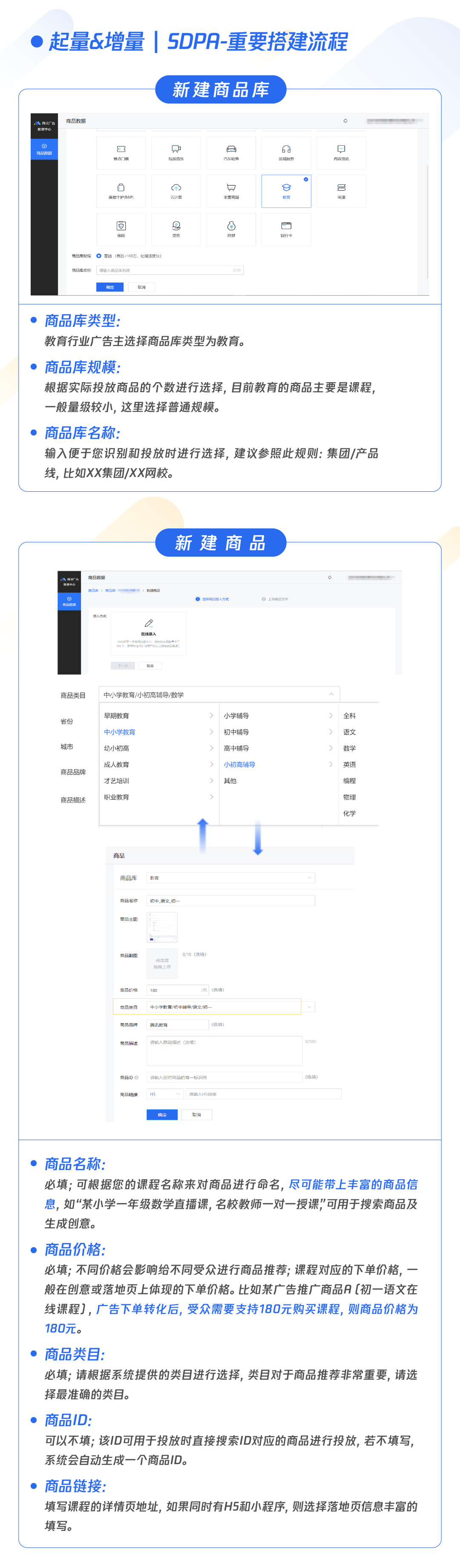Open 商品数据 sidebar item beside 接入方式 panel

click(x=69, y=601)
